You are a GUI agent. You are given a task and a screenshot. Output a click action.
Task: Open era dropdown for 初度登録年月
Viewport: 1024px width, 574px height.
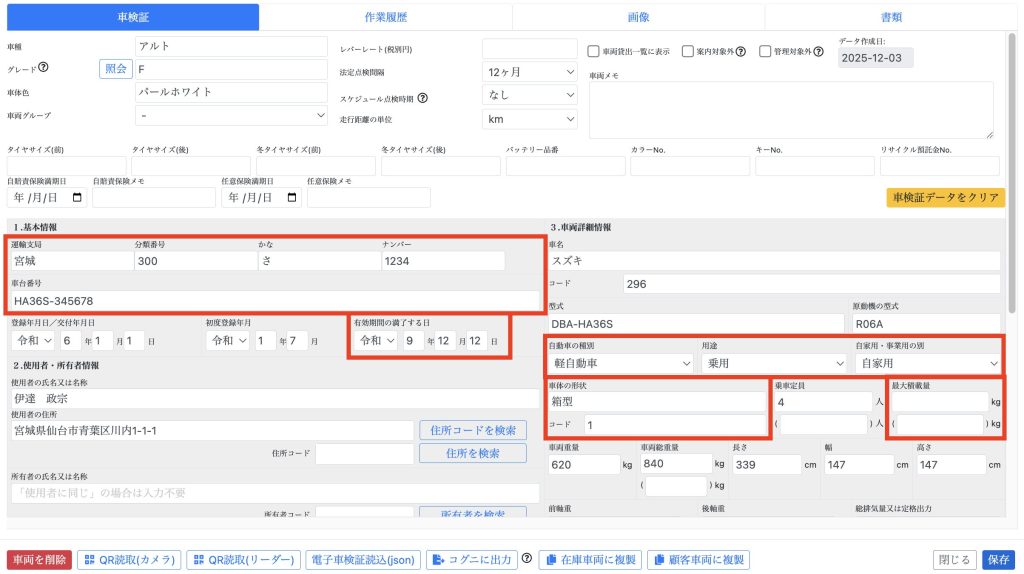[x=227, y=341]
